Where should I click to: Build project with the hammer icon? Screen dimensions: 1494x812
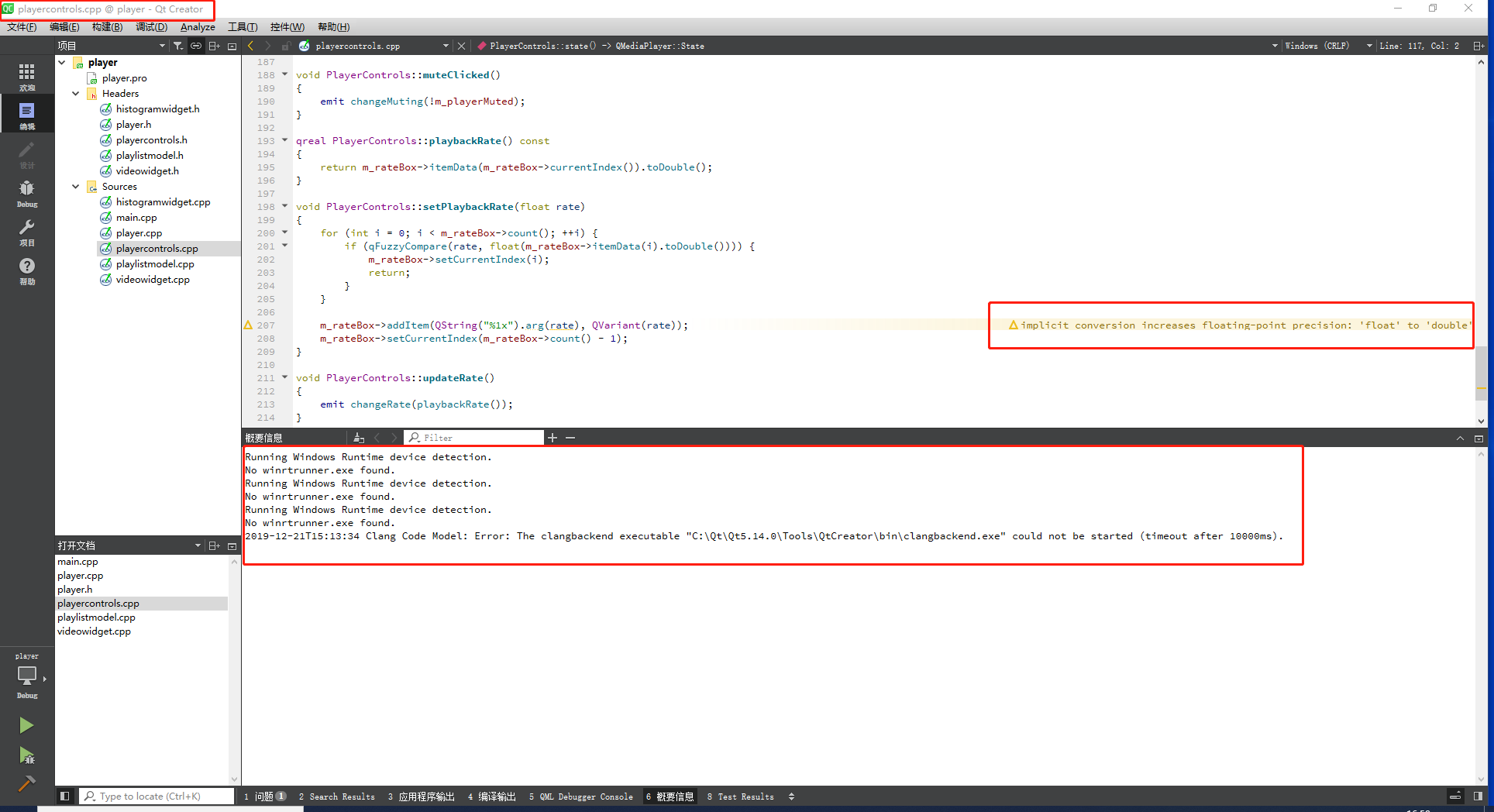[x=26, y=783]
